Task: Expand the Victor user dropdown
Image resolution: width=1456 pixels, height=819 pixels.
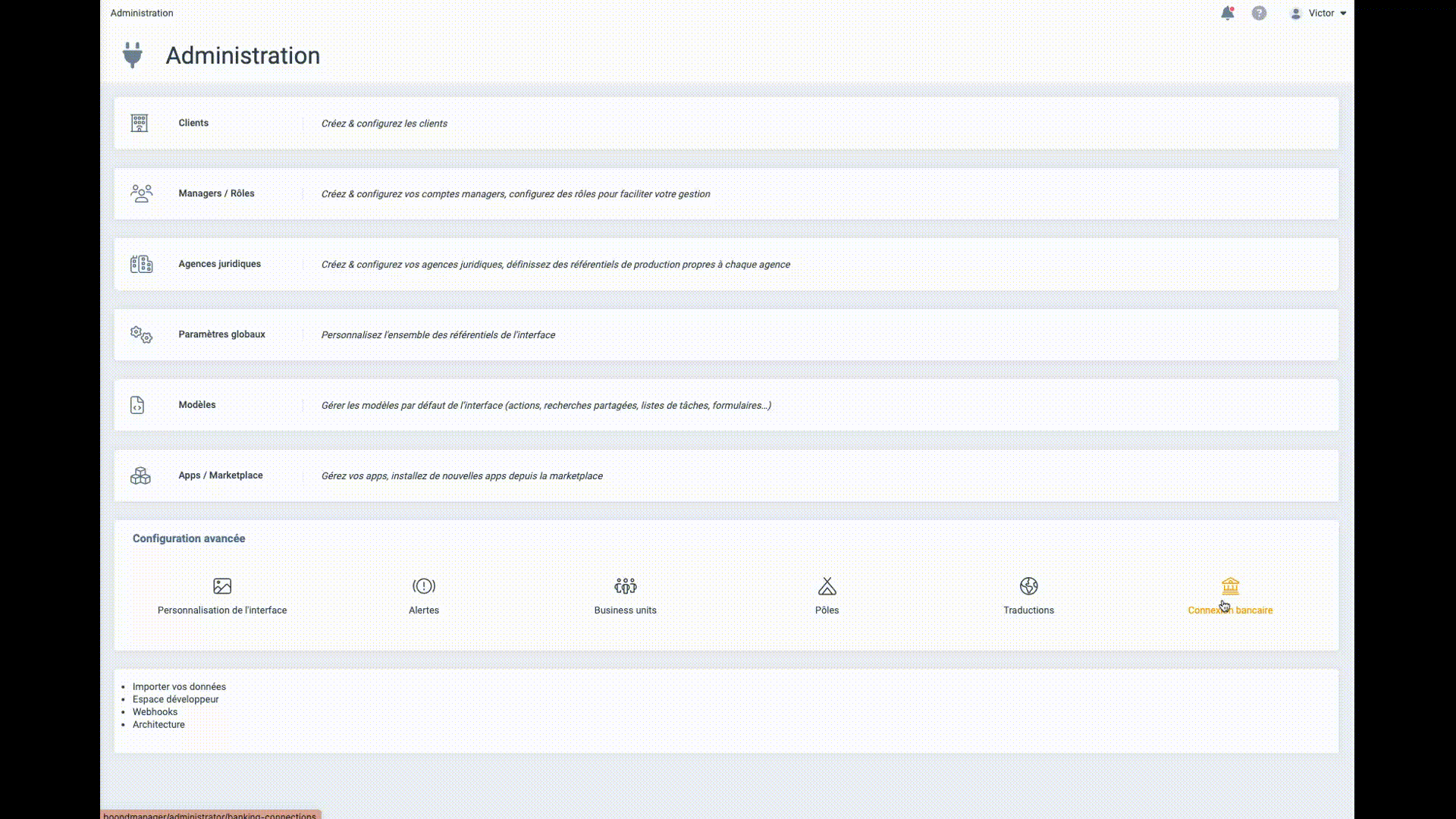Action: point(1320,13)
